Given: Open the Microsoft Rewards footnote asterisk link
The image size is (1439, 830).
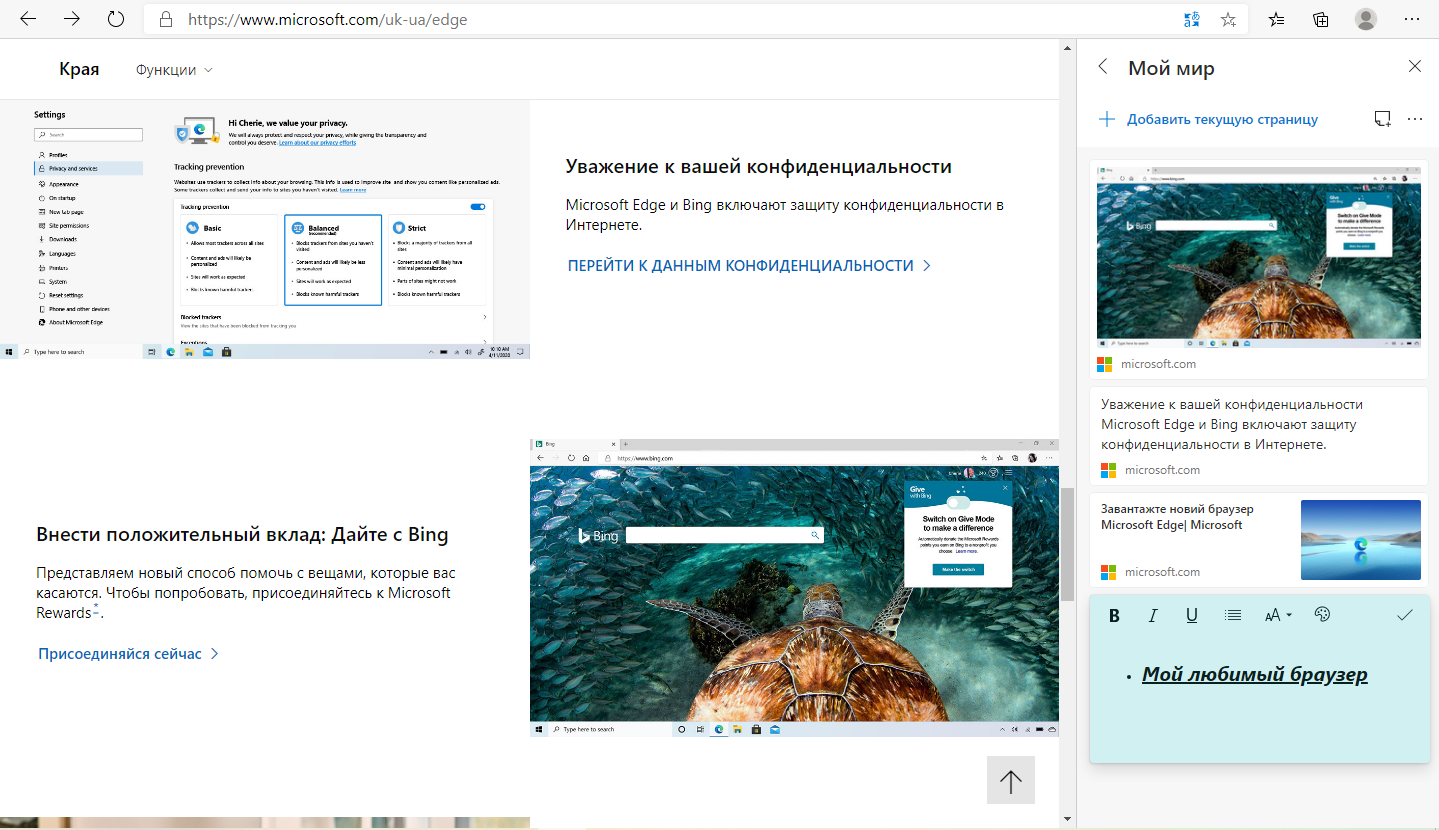Looking at the screenshot, I should pyautogui.click(x=96, y=608).
